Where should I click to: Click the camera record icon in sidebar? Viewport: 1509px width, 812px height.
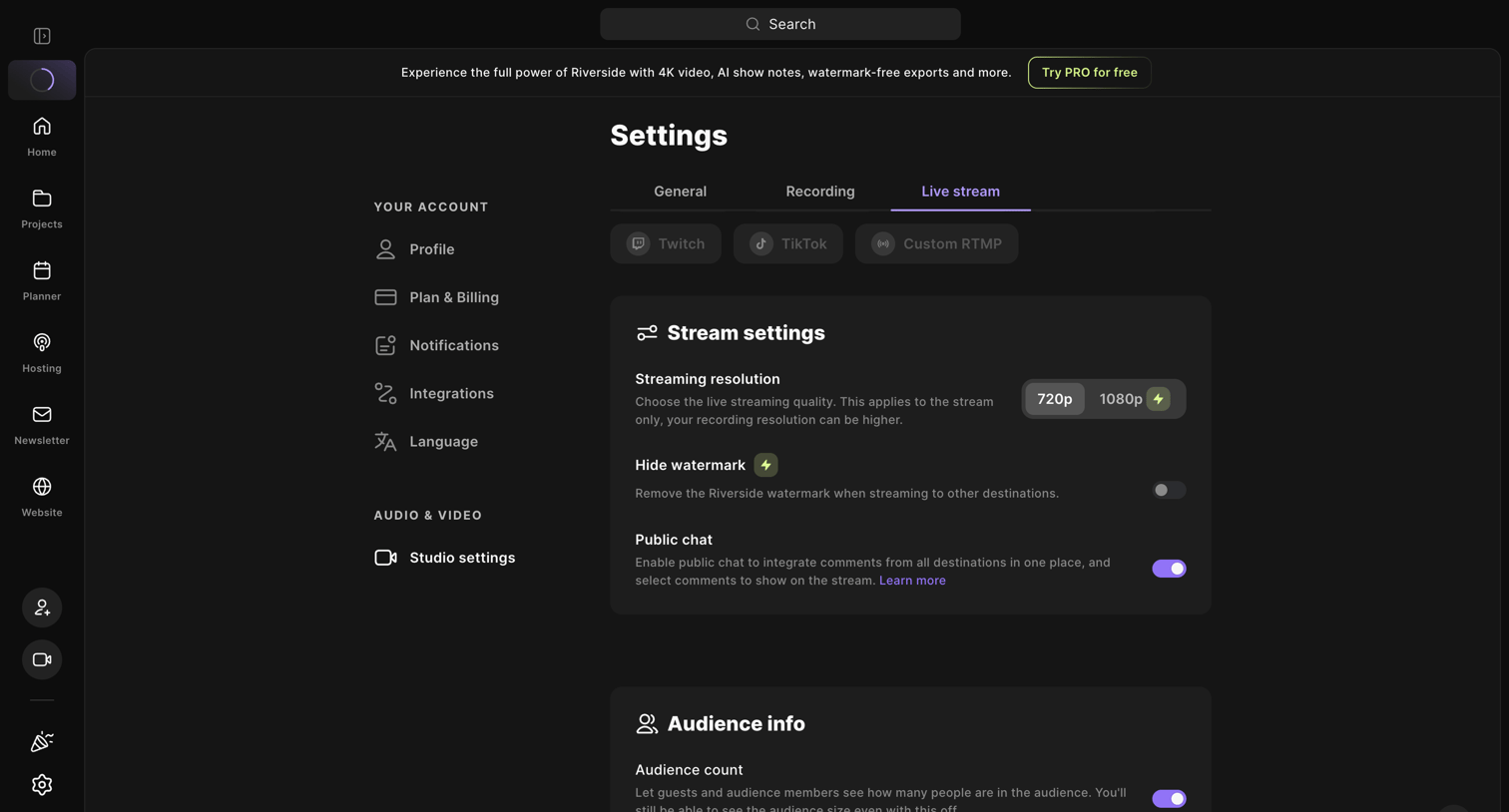point(42,659)
